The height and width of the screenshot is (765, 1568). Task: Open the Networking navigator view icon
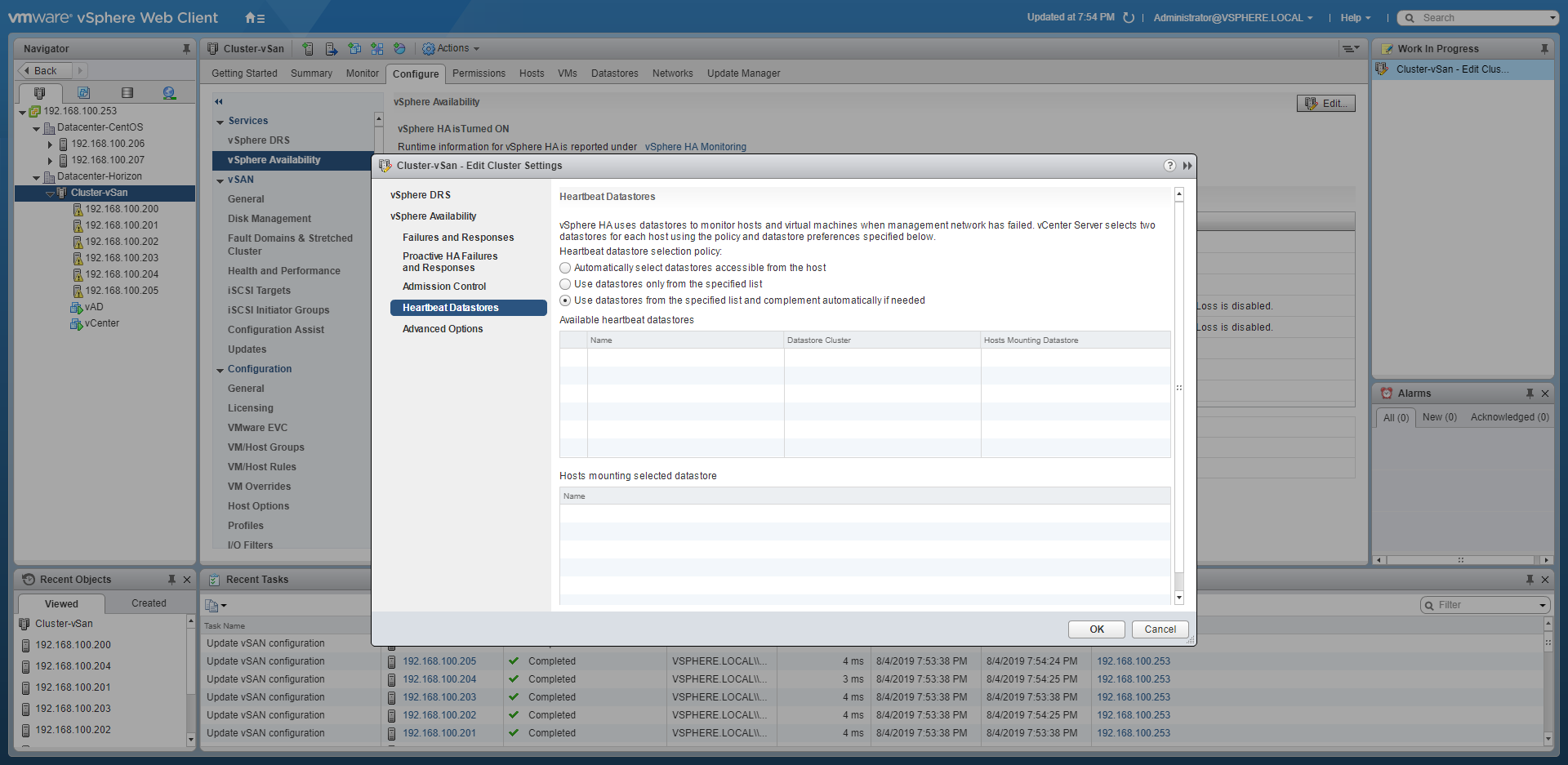169,93
